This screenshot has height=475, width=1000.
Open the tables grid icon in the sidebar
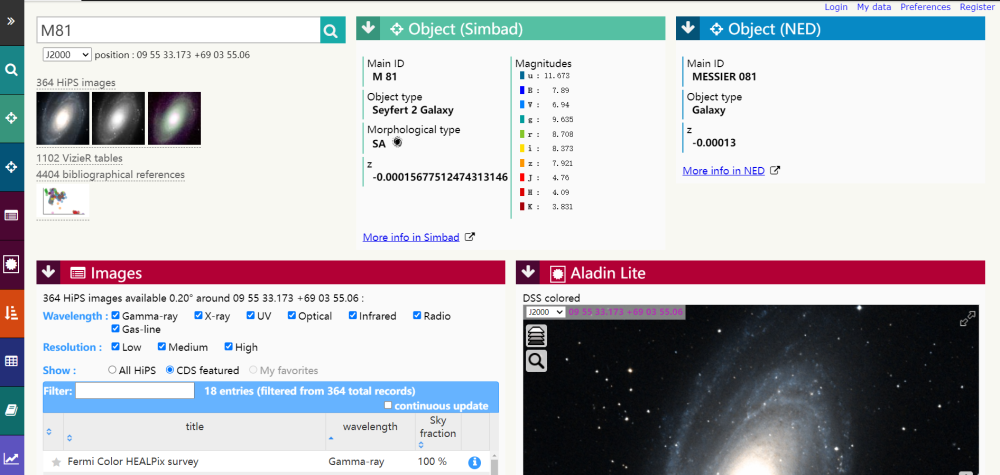(11, 362)
